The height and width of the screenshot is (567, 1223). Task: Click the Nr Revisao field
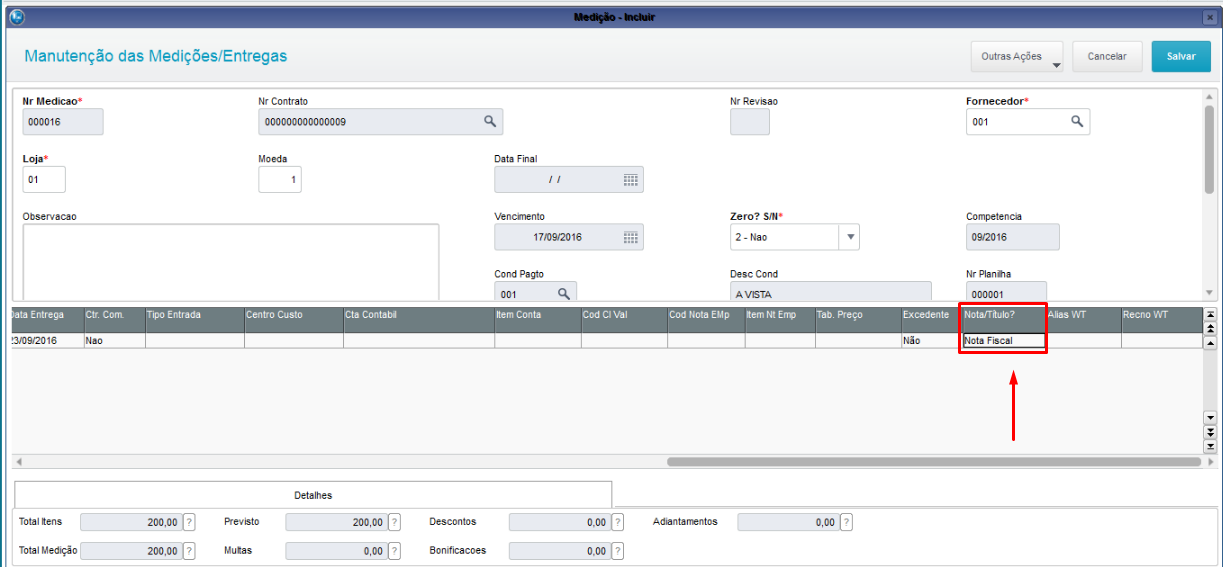tap(750, 121)
